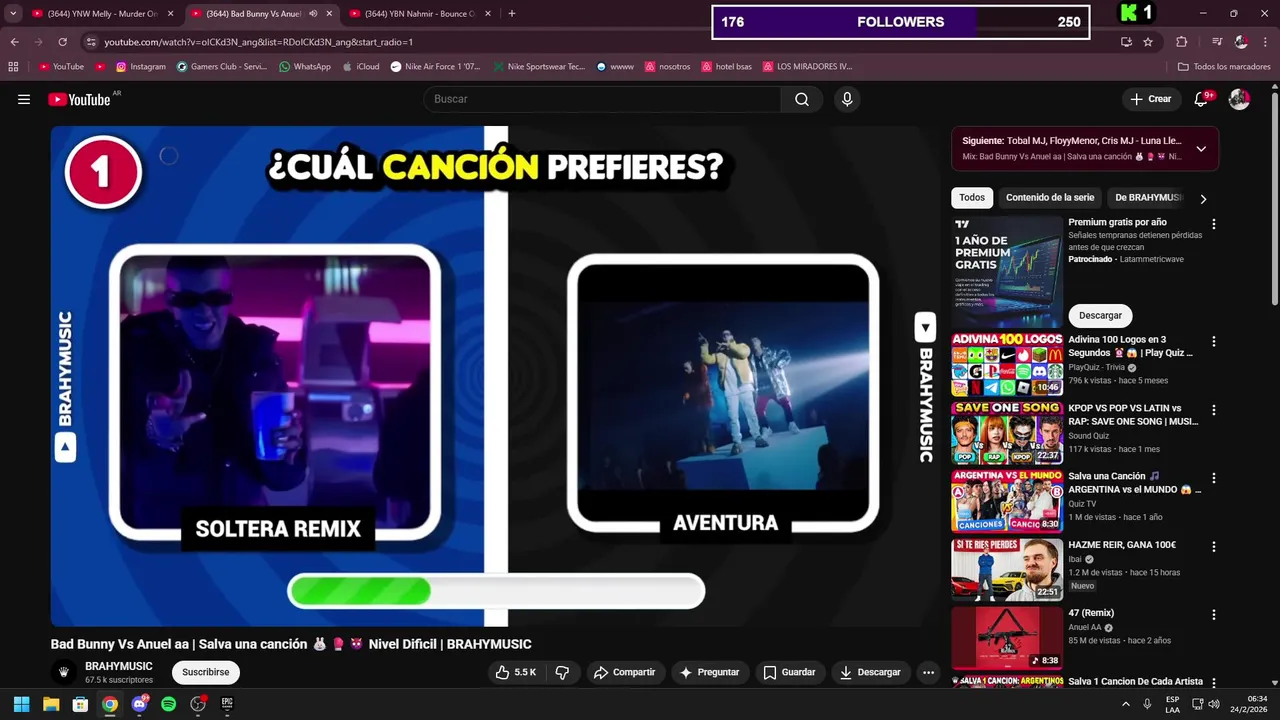Open Discord from the taskbar
The width and height of the screenshot is (1280, 720).
(x=139, y=704)
